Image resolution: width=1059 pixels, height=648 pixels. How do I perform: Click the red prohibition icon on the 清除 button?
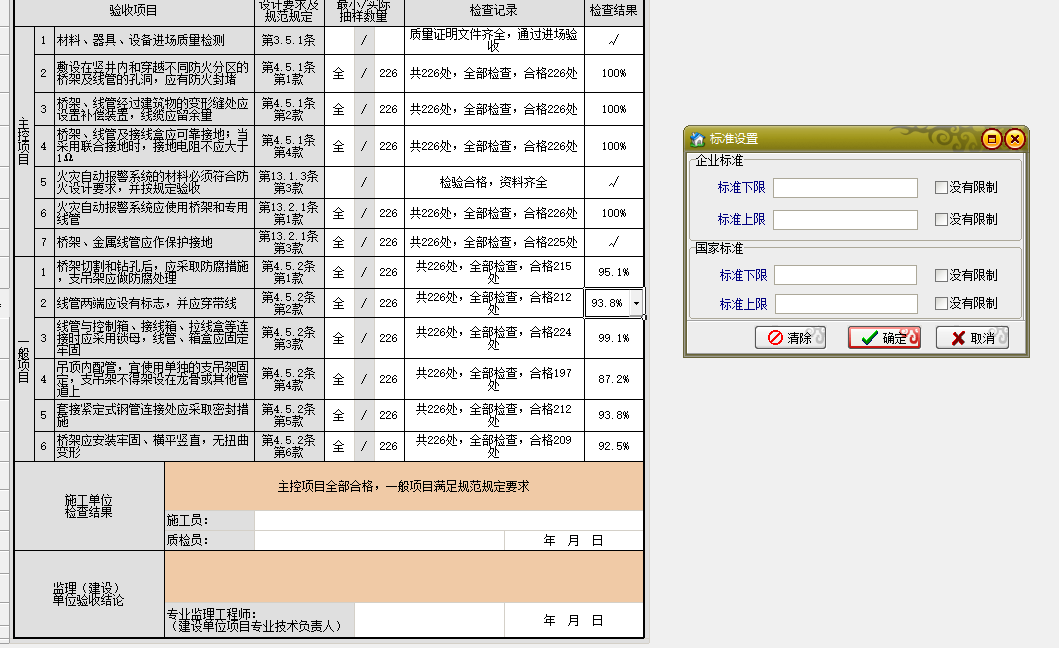(774, 338)
